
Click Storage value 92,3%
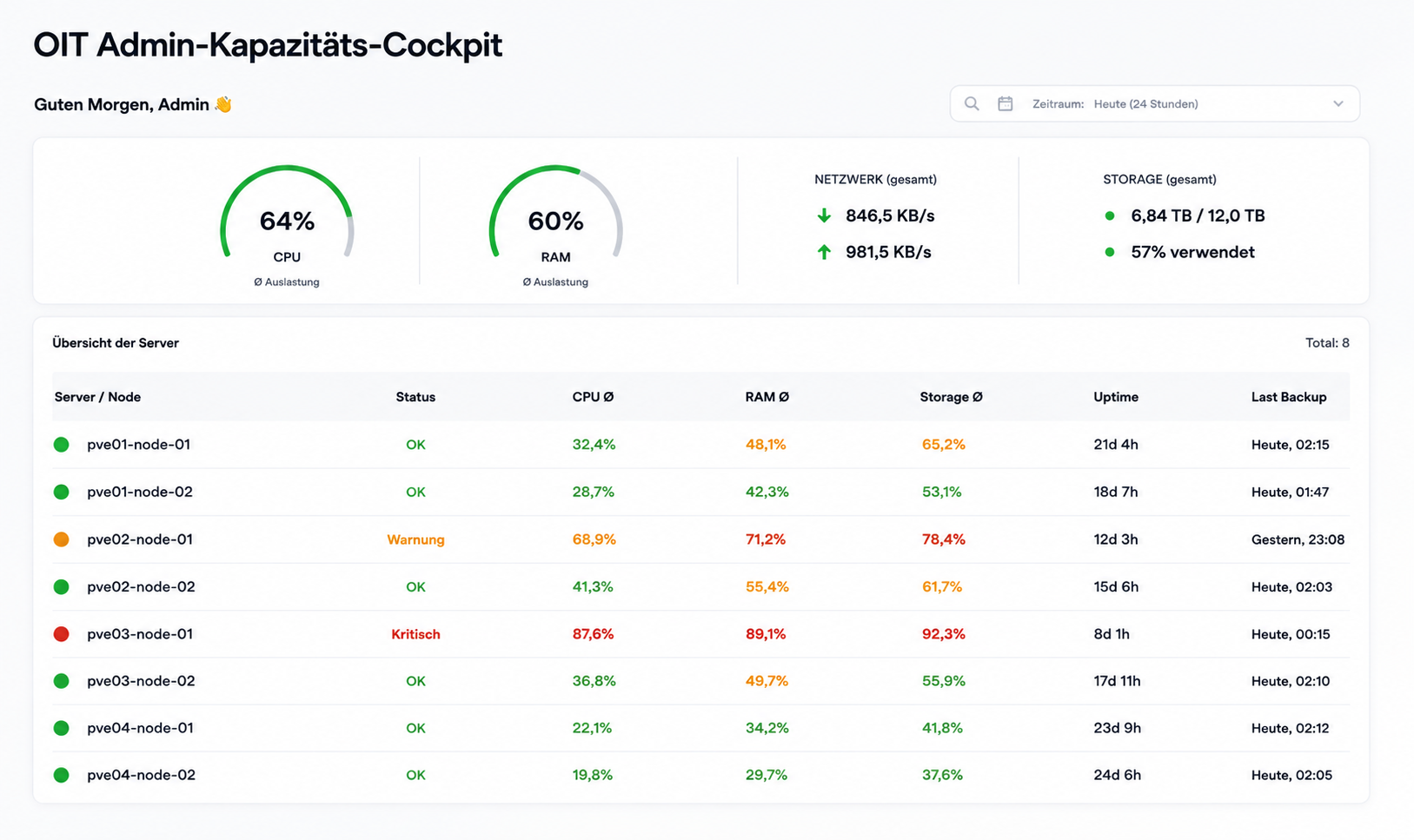pos(944,634)
